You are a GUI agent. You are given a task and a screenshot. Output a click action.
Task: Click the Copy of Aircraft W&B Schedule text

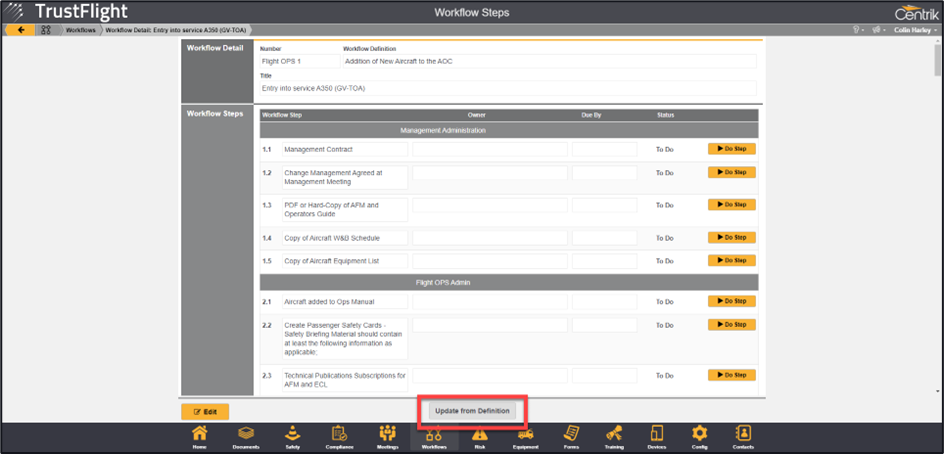(332, 238)
